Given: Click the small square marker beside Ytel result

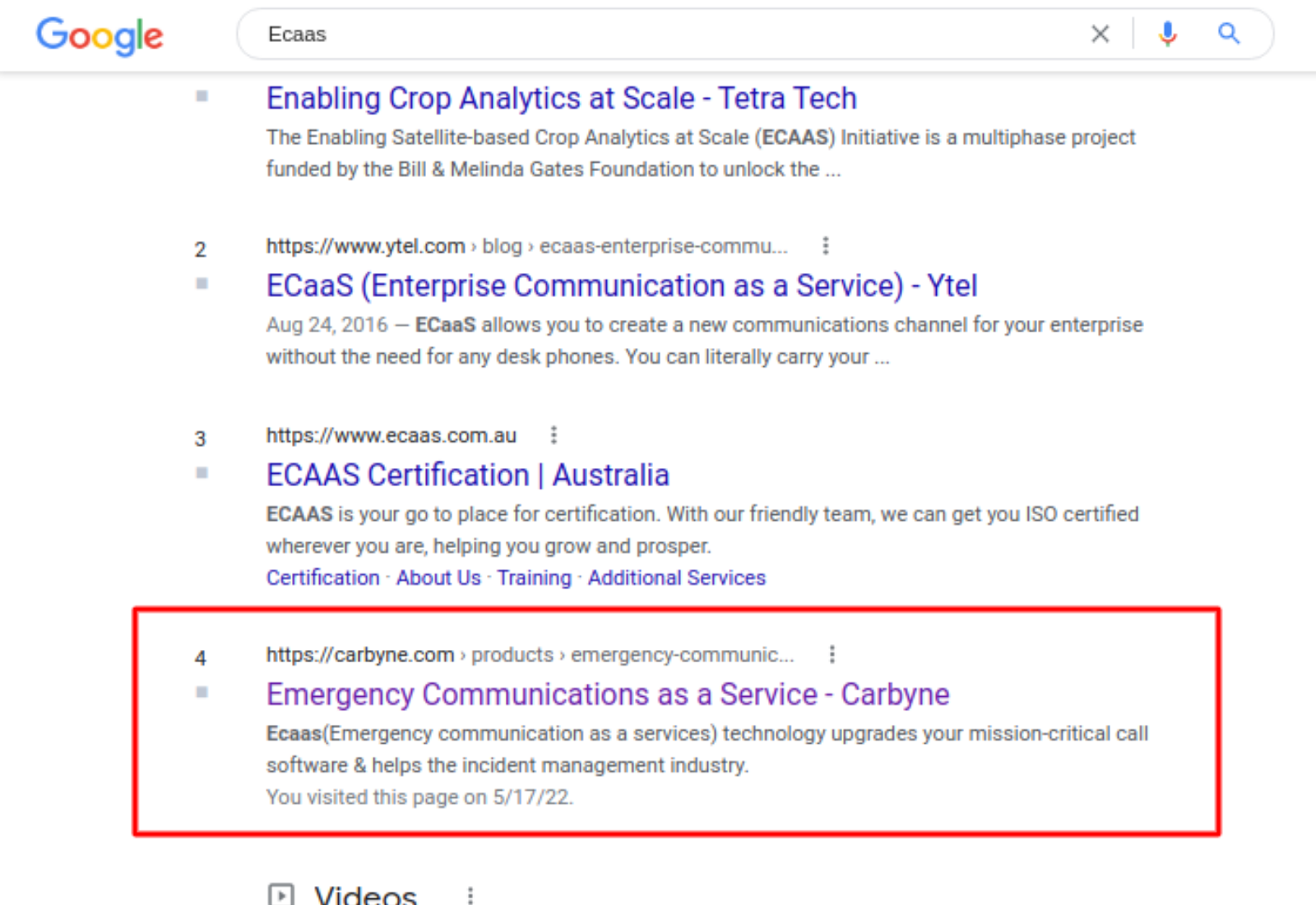Looking at the screenshot, I should (202, 284).
